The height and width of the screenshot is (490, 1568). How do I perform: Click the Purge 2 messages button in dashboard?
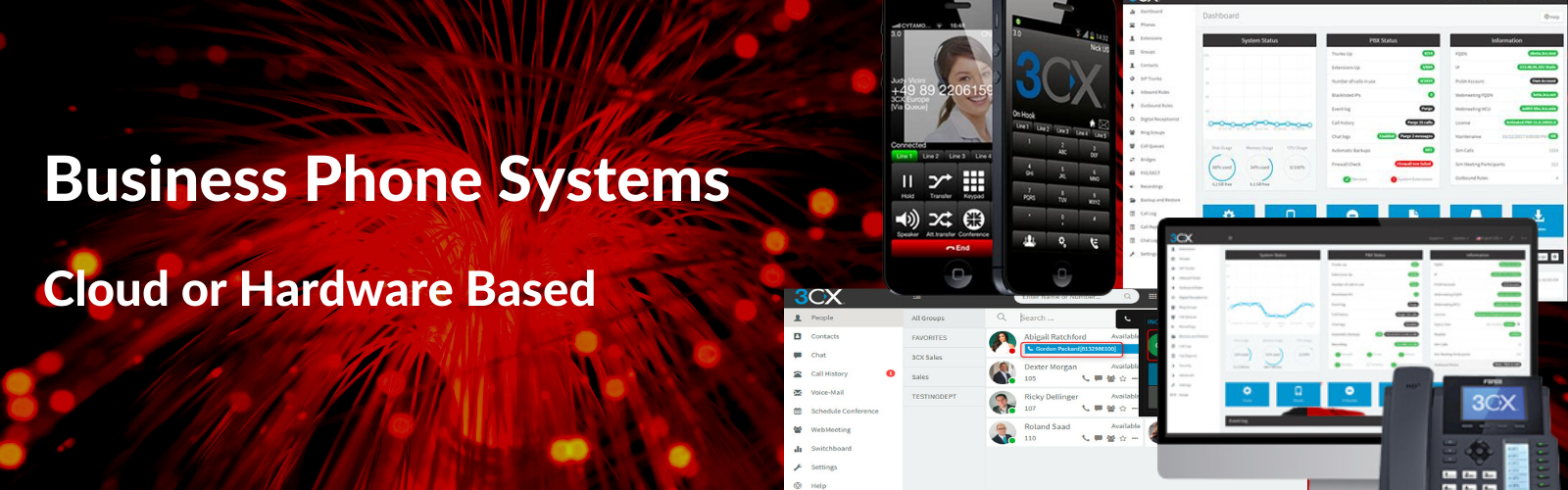click(1417, 136)
